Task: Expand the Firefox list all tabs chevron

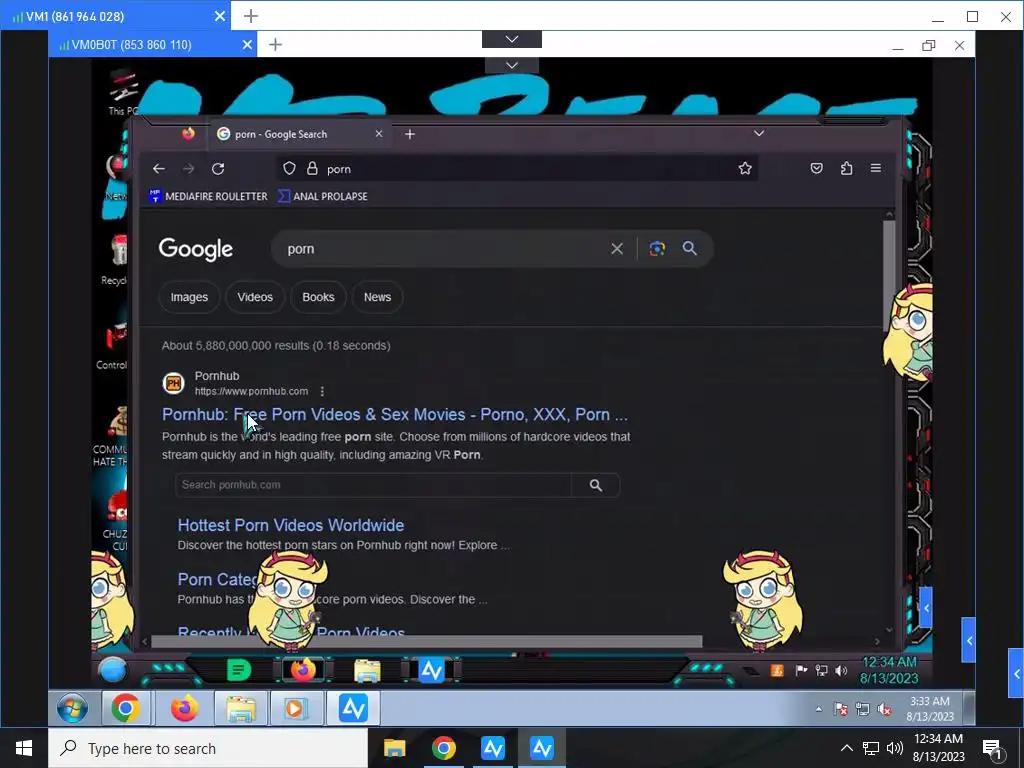Action: pyautogui.click(x=759, y=133)
